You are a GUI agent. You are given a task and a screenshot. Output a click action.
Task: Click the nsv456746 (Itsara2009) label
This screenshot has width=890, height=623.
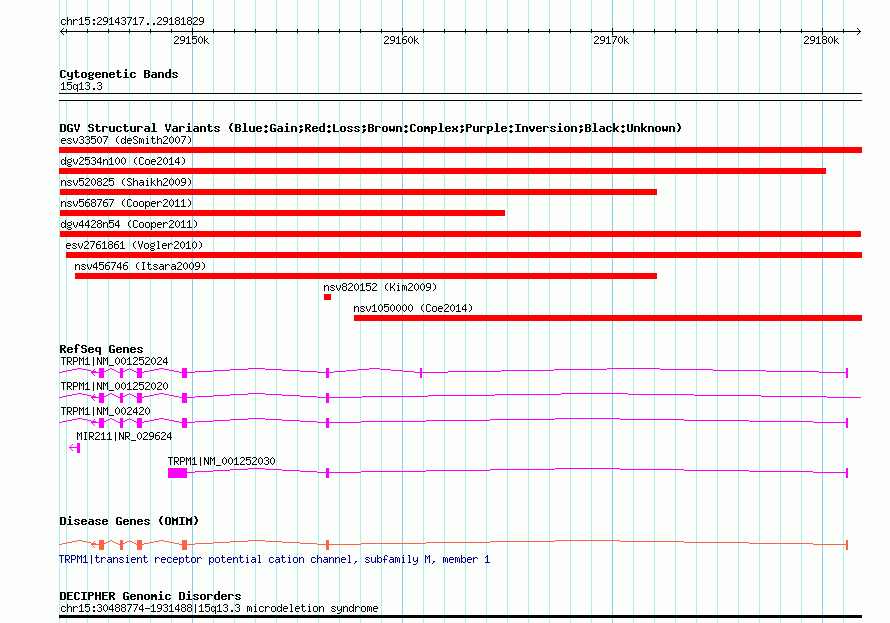coord(140,266)
